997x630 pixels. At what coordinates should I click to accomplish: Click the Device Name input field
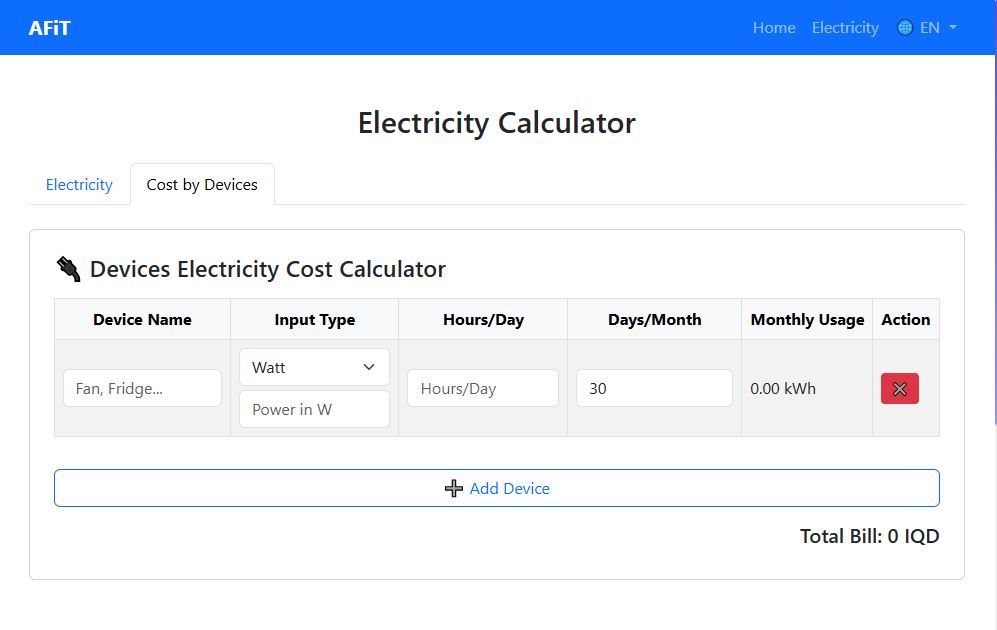[x=141, y=388]
